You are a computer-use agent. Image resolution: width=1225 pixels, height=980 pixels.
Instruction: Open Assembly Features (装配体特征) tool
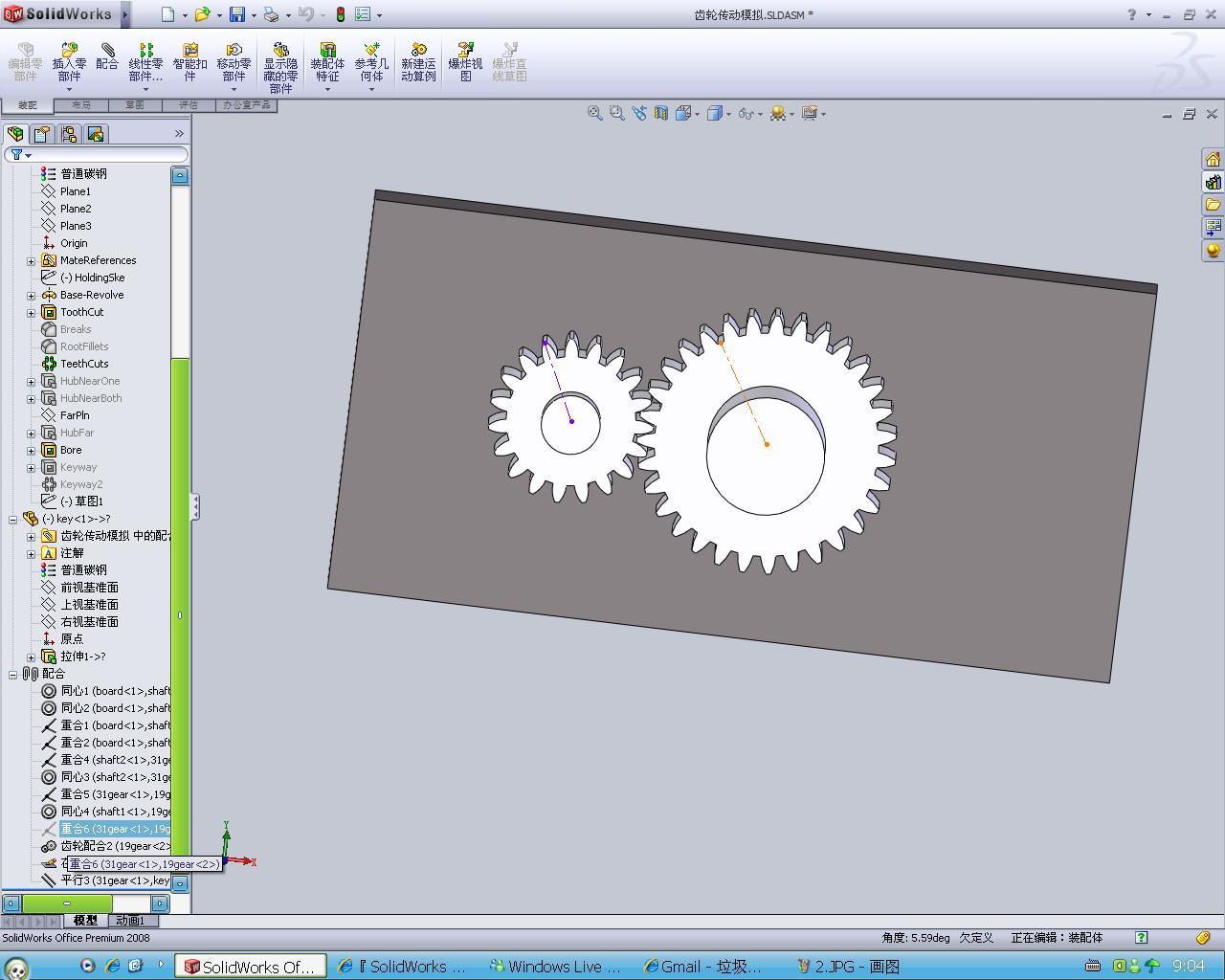click(327, 62)
